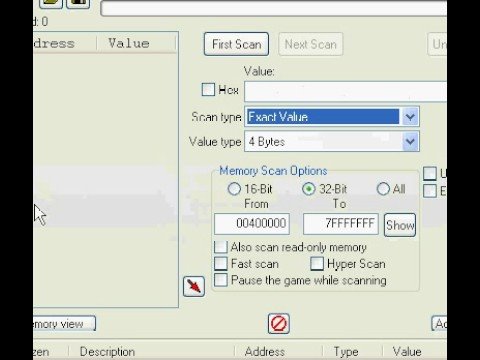Click the red no-entry clear list icon
This screenshot has height=360, width=480.
tap(278, 323)
